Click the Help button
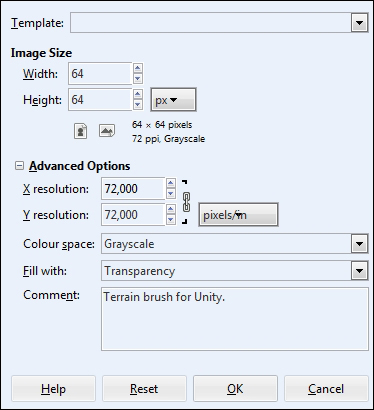The image size is (374, 410). pos(53,389)
